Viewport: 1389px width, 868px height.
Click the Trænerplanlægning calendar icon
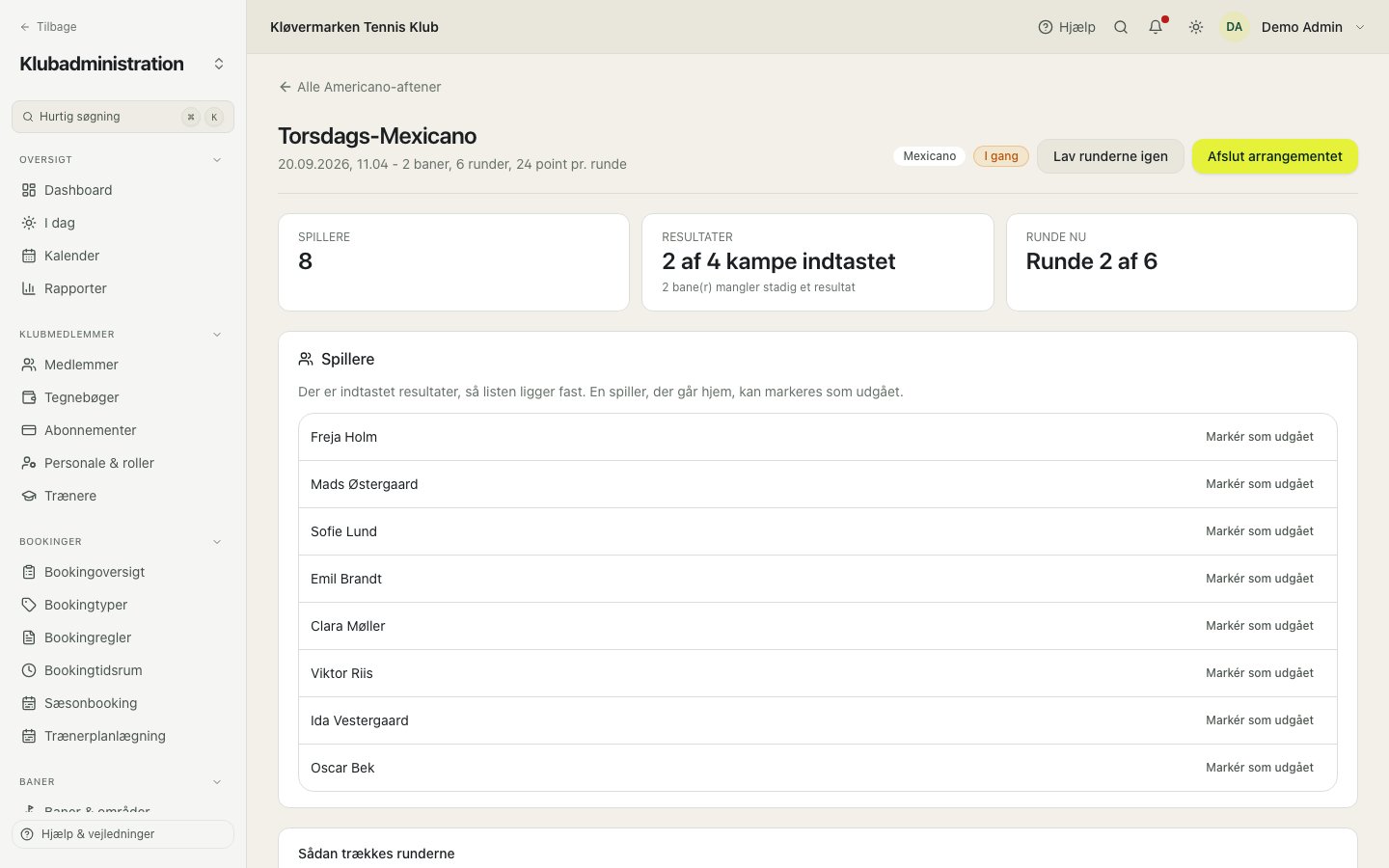tap(29, 736)
